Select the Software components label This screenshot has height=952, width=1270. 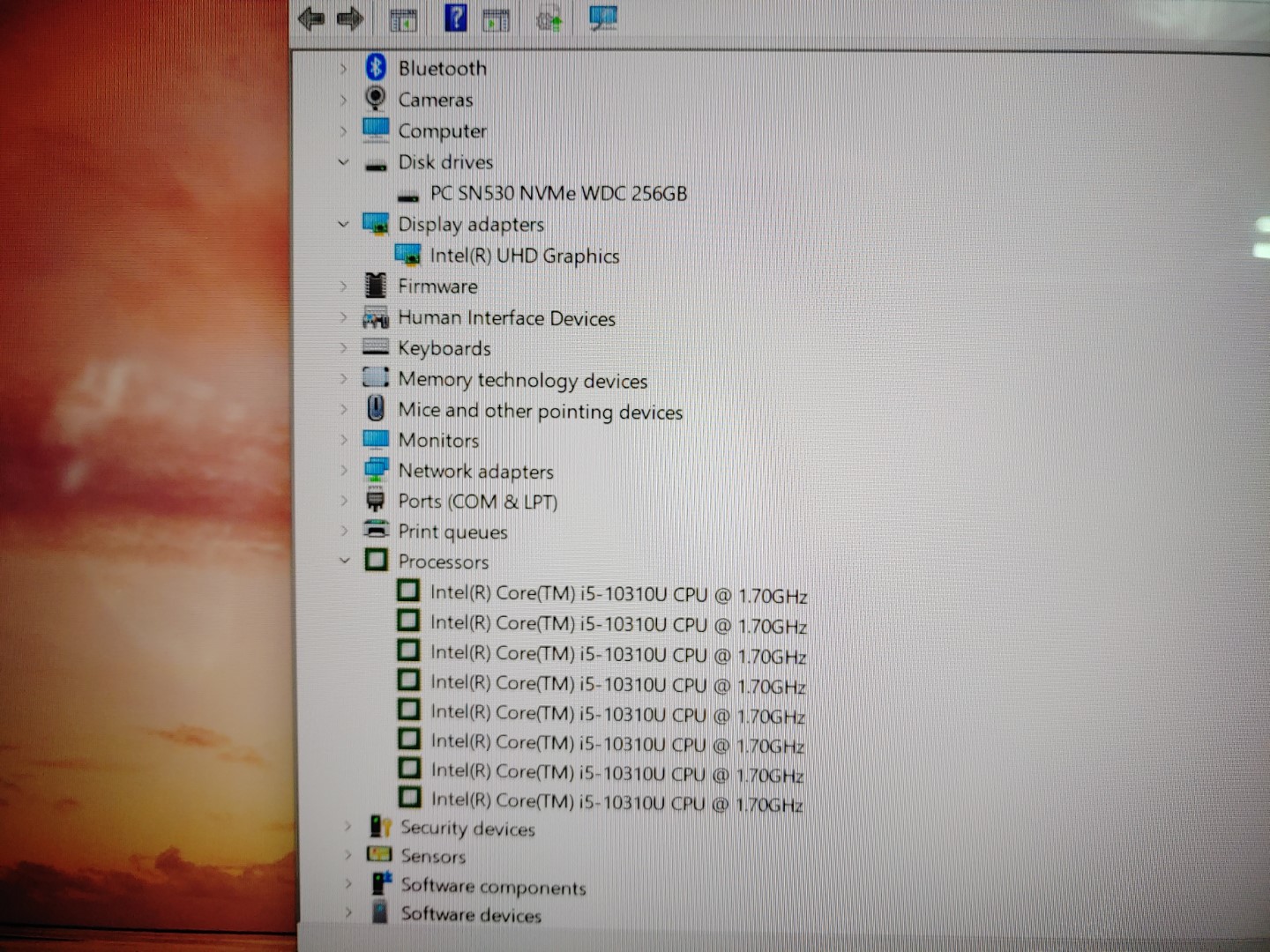493,886
